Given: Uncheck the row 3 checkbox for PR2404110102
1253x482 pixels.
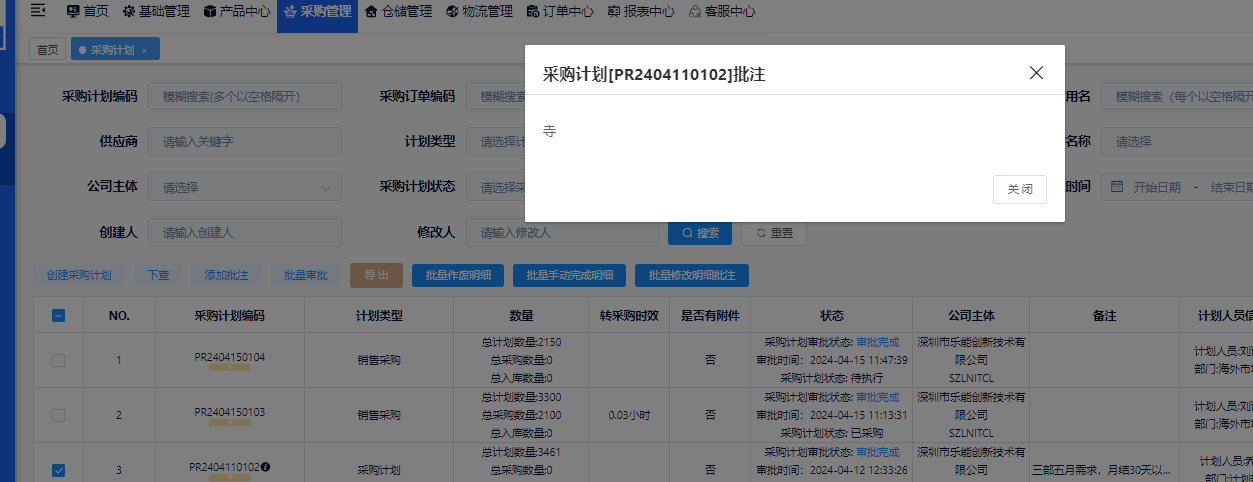Looking at the screenshot, I should click(x=59, y=470).
